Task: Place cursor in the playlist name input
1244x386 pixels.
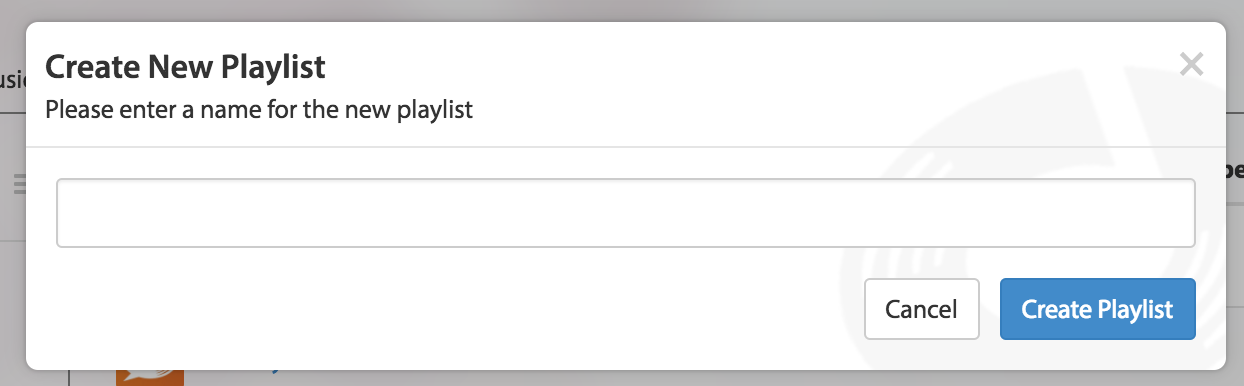Action: coord(626,213)
